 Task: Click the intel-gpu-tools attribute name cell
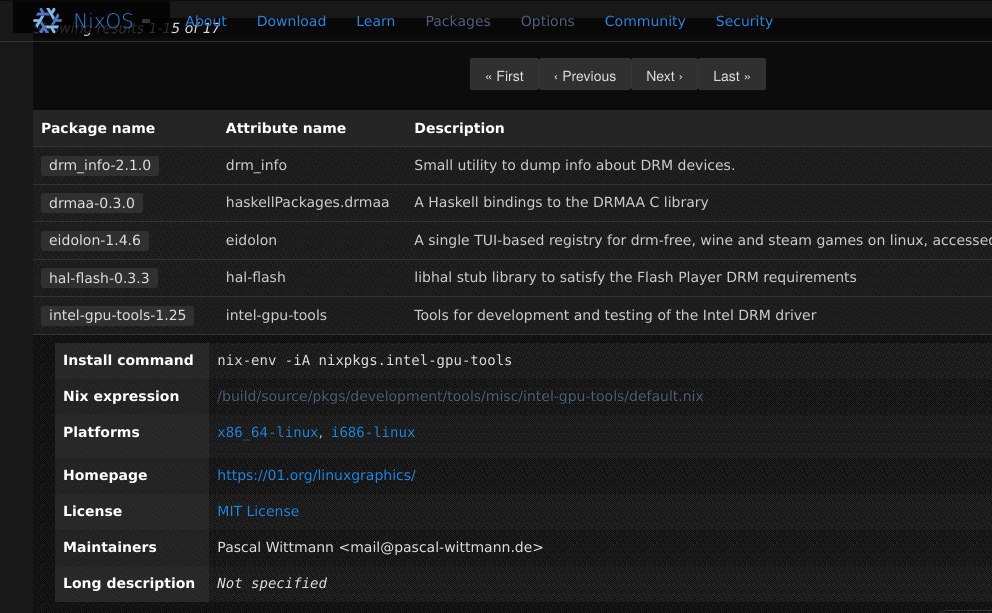(276, 315)
